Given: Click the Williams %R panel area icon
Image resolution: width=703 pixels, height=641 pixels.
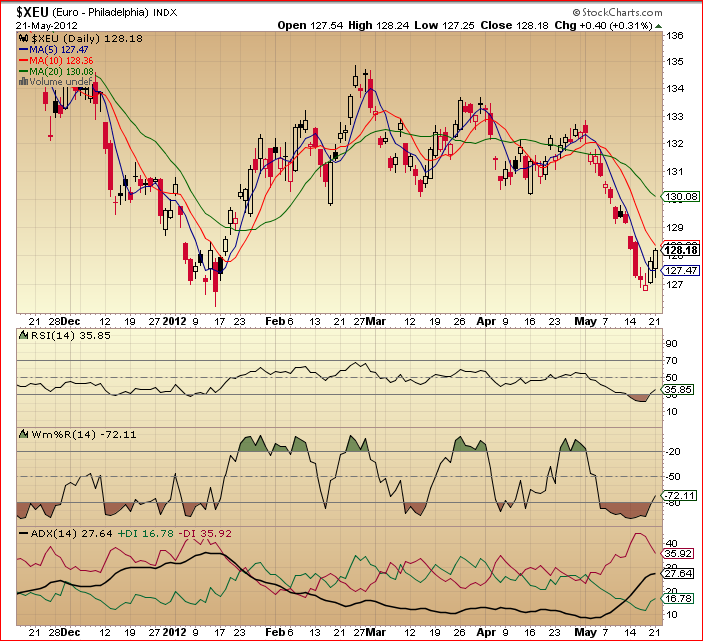Looking at the screenshot, I should coord(24,434).
